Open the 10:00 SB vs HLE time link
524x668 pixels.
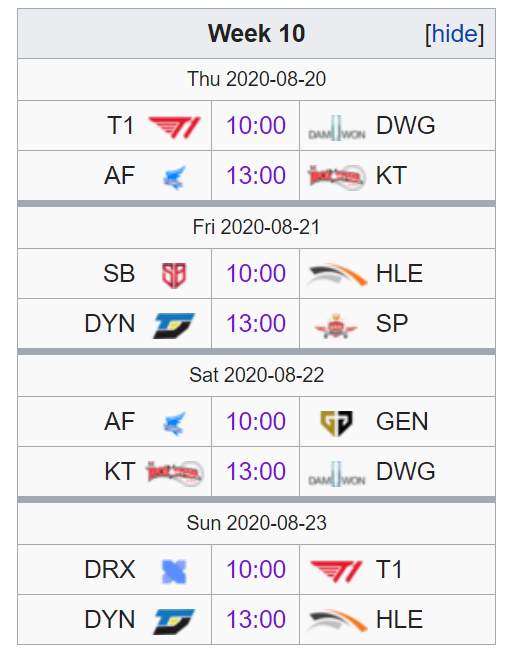[x=256, y=274]
